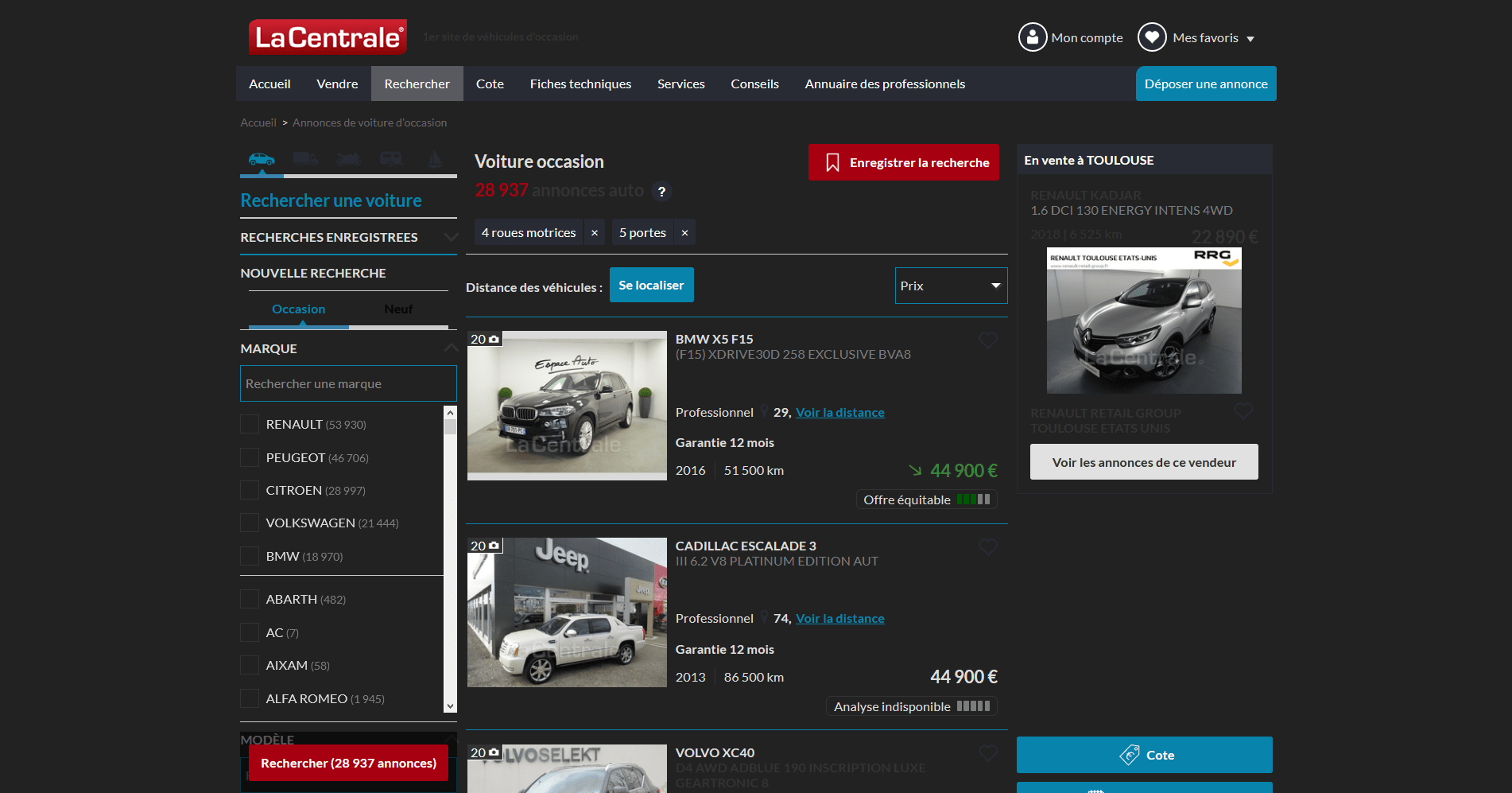Click the price tag icon on Cote button
The width and height of the screenshot is (1512, 793).
point(1130,755)
